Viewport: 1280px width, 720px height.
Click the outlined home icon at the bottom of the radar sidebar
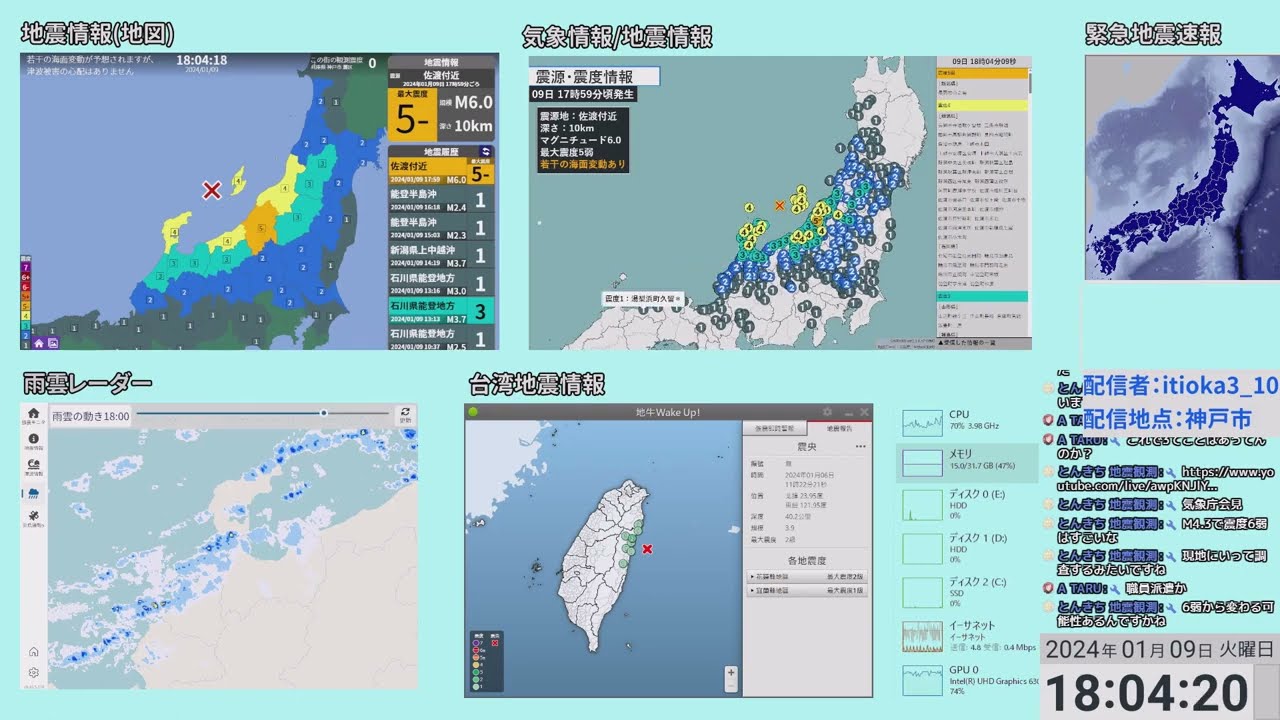(x=33, y=651)
